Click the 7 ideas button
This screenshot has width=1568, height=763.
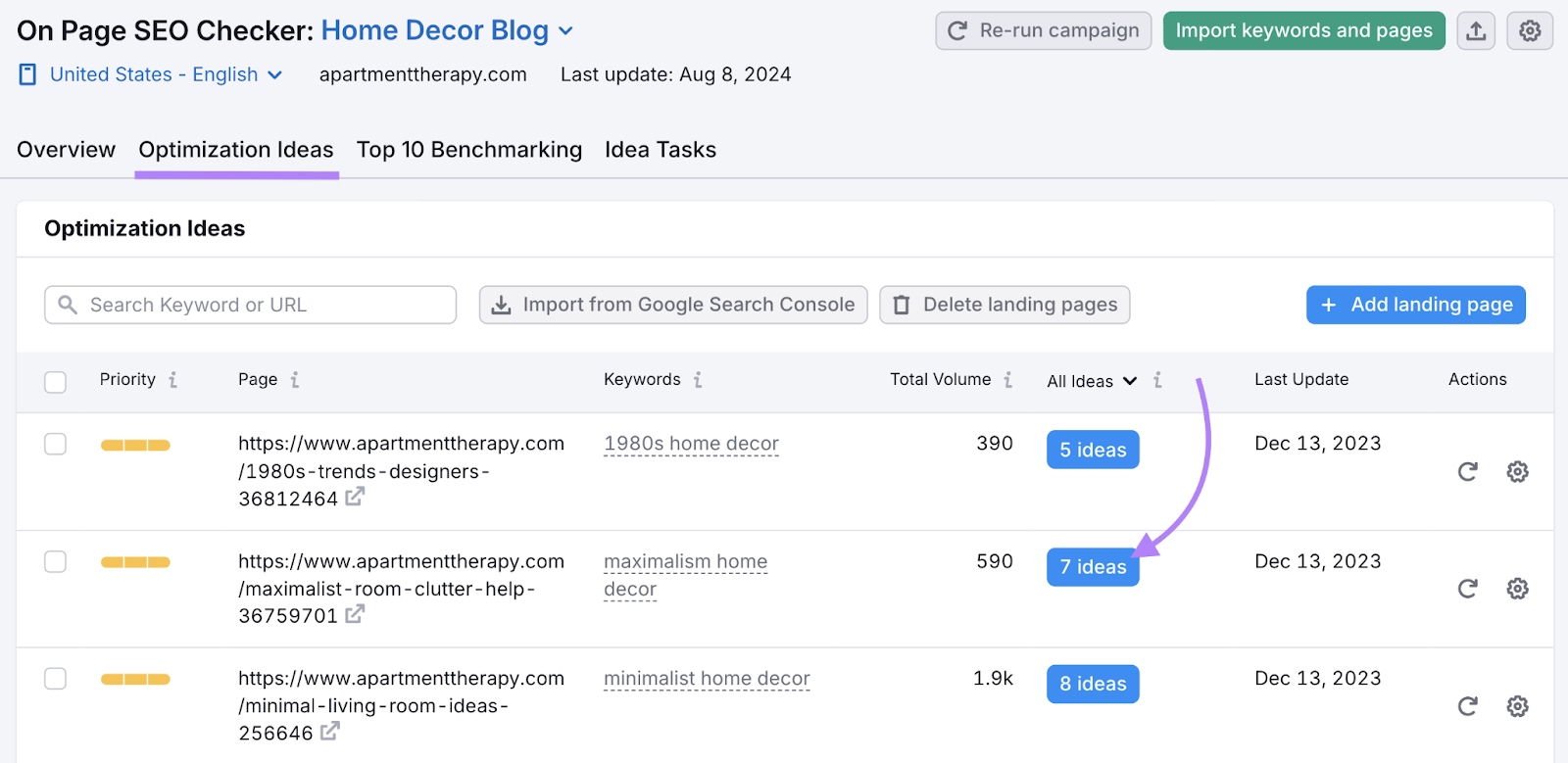pyautogui.click(x=1093, y=567)
